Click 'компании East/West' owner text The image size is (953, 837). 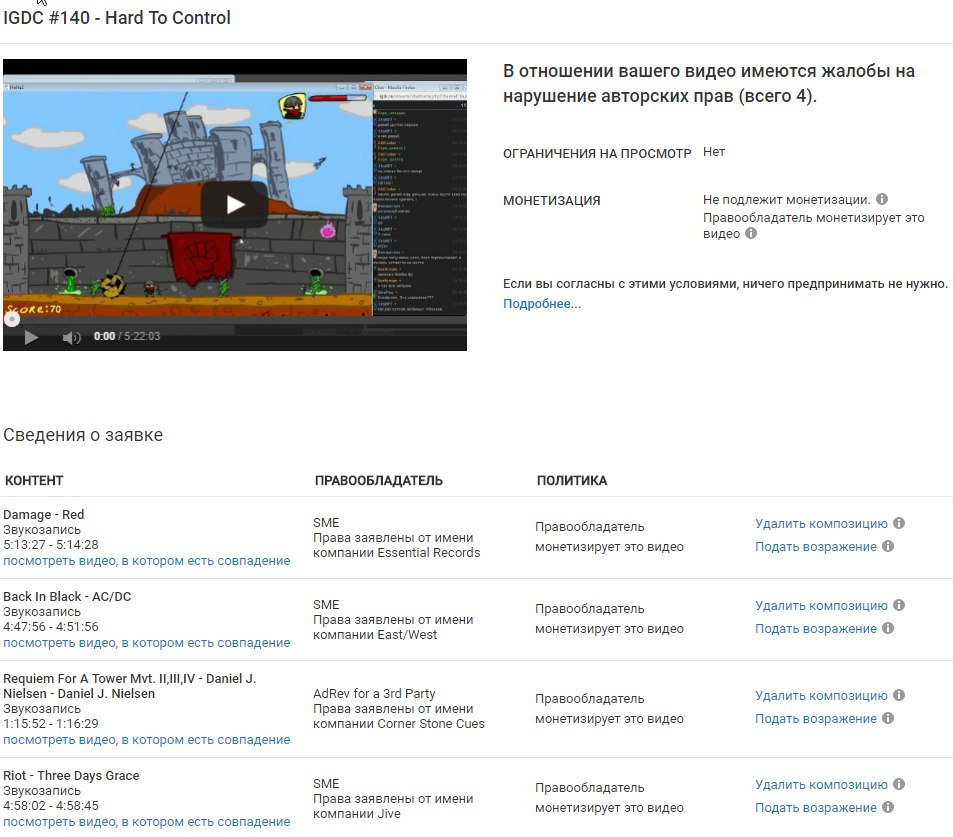coord(375,635)
